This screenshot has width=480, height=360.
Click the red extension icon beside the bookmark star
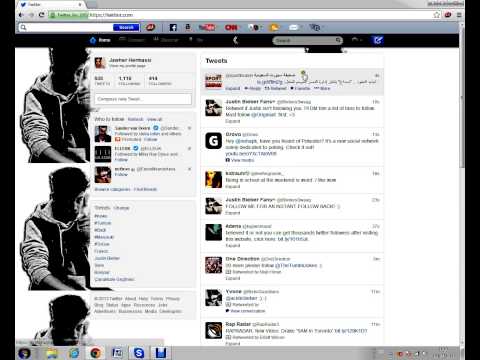point(448,15)
